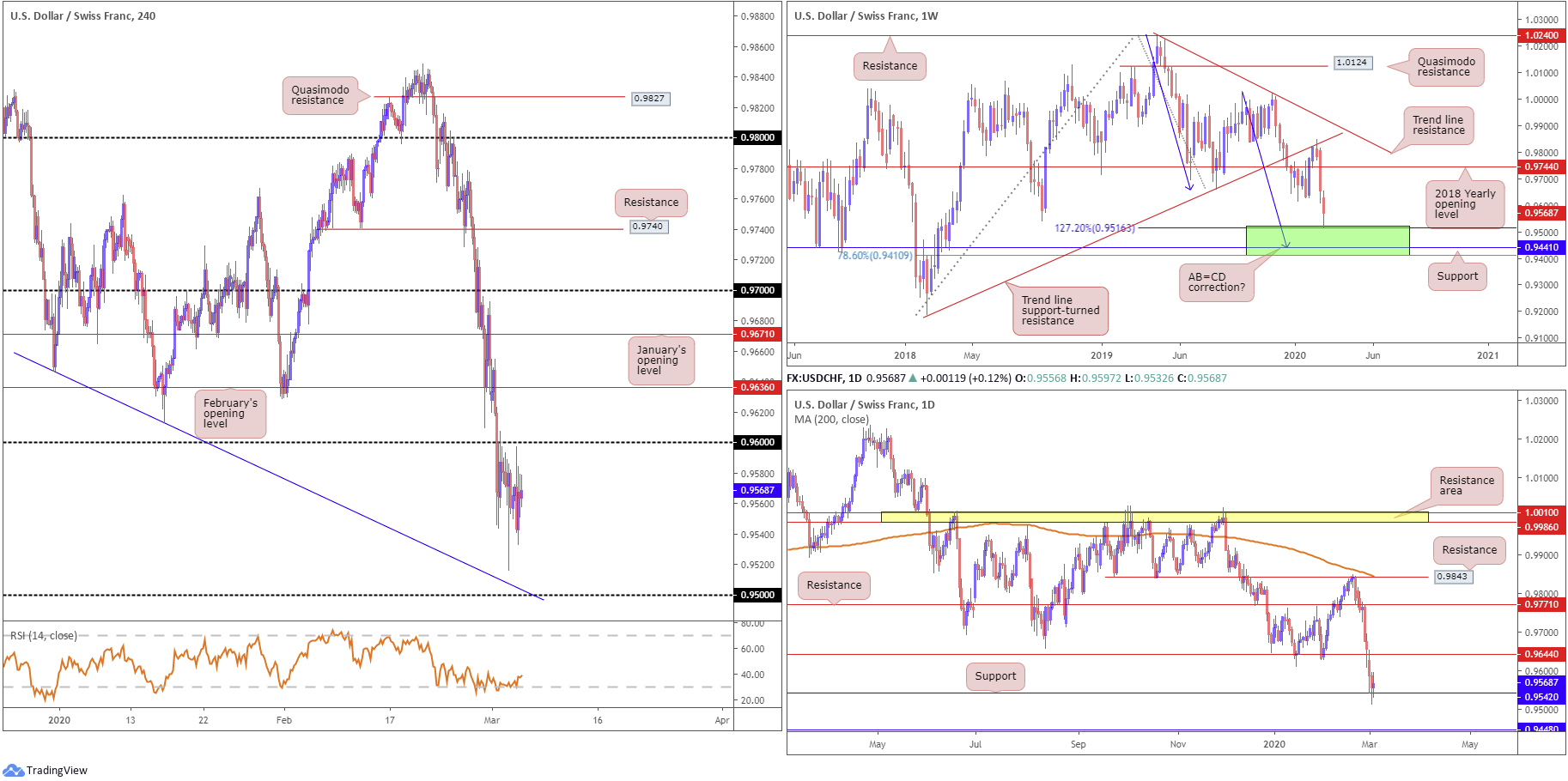1568x781 pixels.
Task: Click the Trend line resistance callout
Action: click(1439, 125)
